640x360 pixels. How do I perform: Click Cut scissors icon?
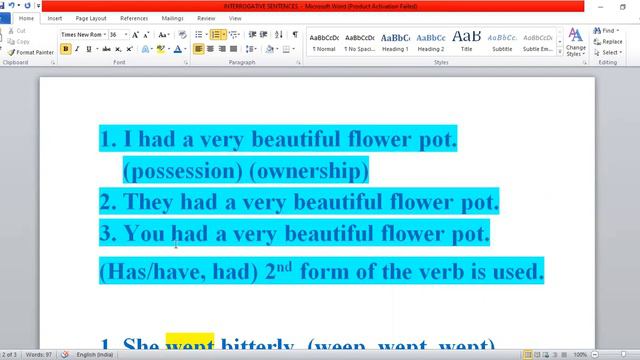coord(11,31)
